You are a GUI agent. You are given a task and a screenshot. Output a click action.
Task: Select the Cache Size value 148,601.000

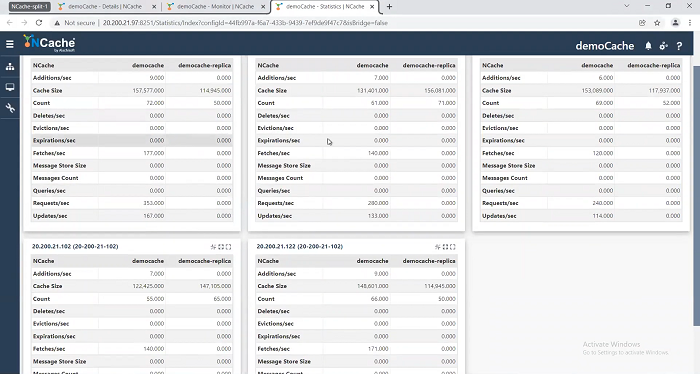[x=372, y=286]
